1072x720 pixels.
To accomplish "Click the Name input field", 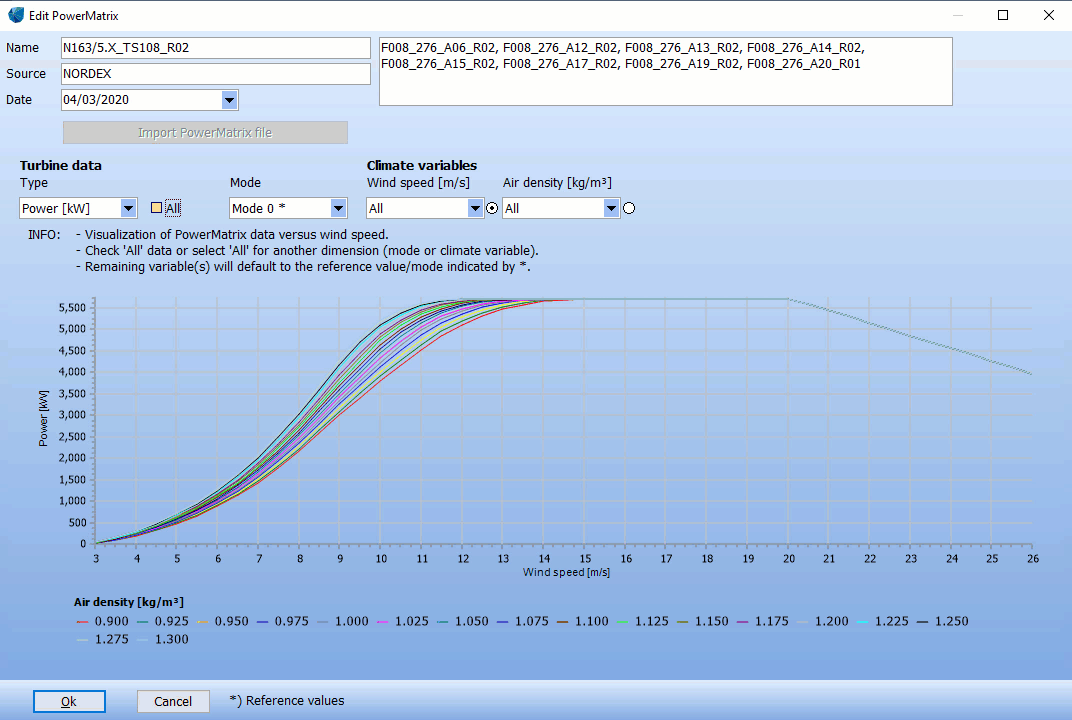I will click(x=215, y=48).
